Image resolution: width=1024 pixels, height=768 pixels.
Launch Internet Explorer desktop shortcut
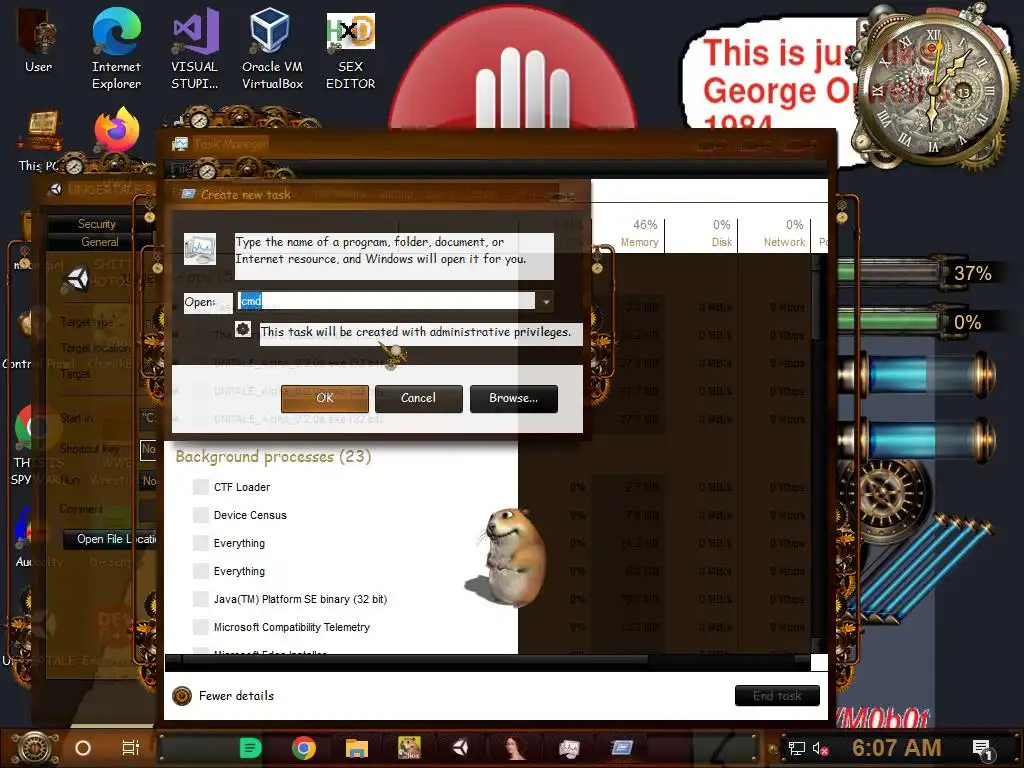(x=116, y=49)
